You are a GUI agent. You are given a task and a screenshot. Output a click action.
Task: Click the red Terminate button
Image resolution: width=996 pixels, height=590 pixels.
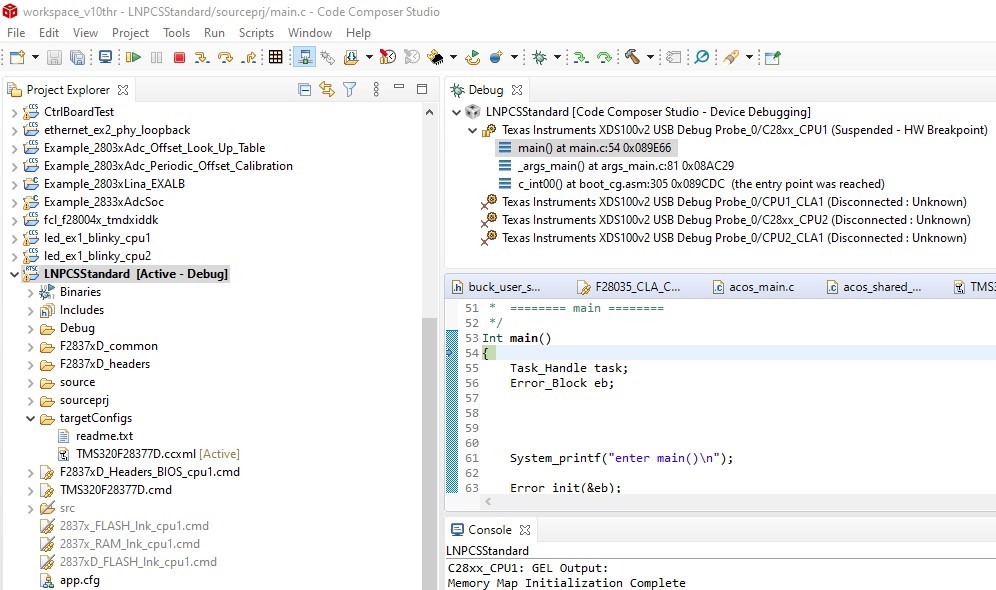(x=179, y=58)
